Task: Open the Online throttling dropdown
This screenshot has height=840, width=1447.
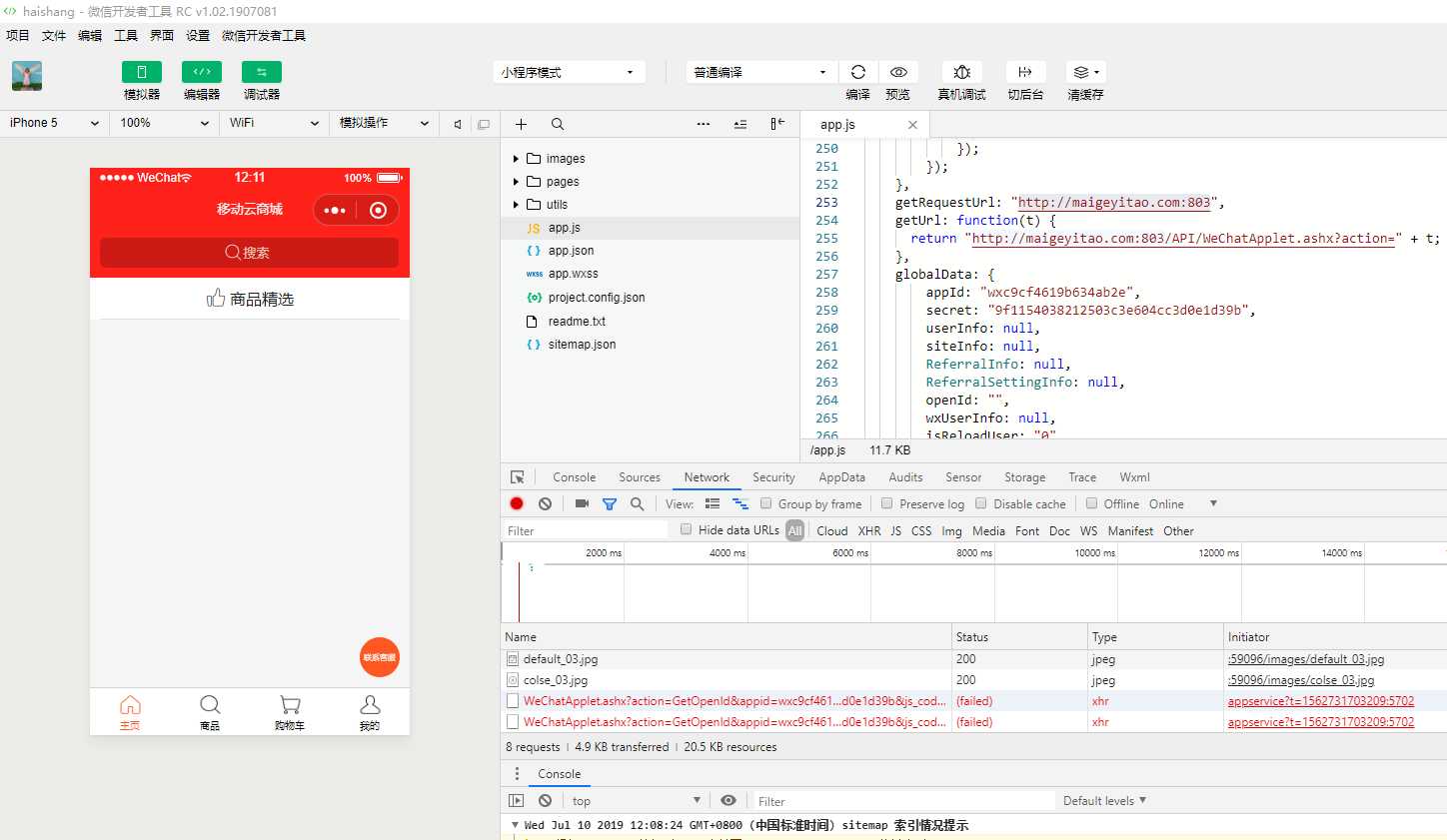Action: [1183, 504]
